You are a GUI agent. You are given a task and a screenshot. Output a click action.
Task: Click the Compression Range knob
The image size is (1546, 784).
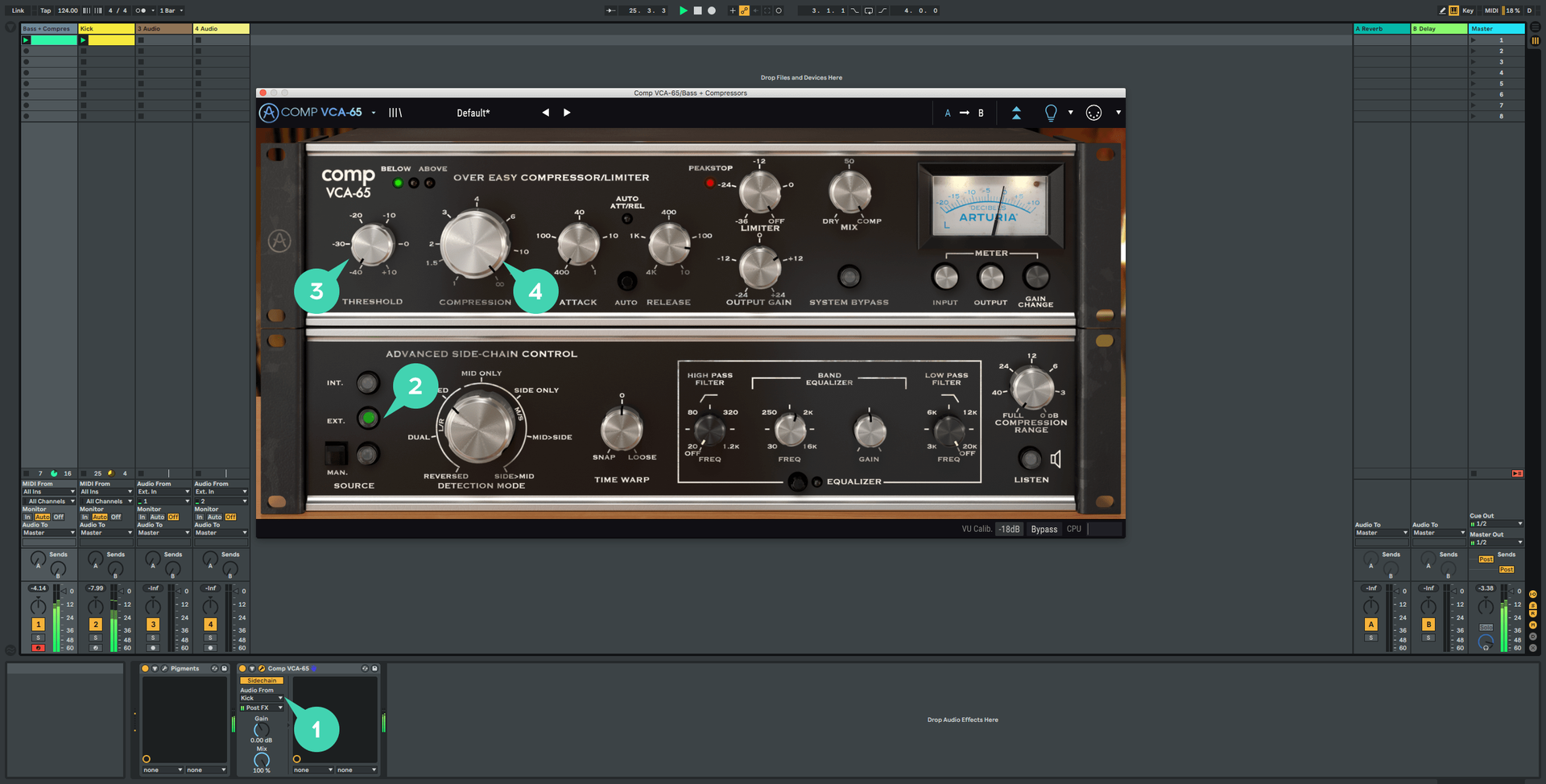[x=1031, y=388]
